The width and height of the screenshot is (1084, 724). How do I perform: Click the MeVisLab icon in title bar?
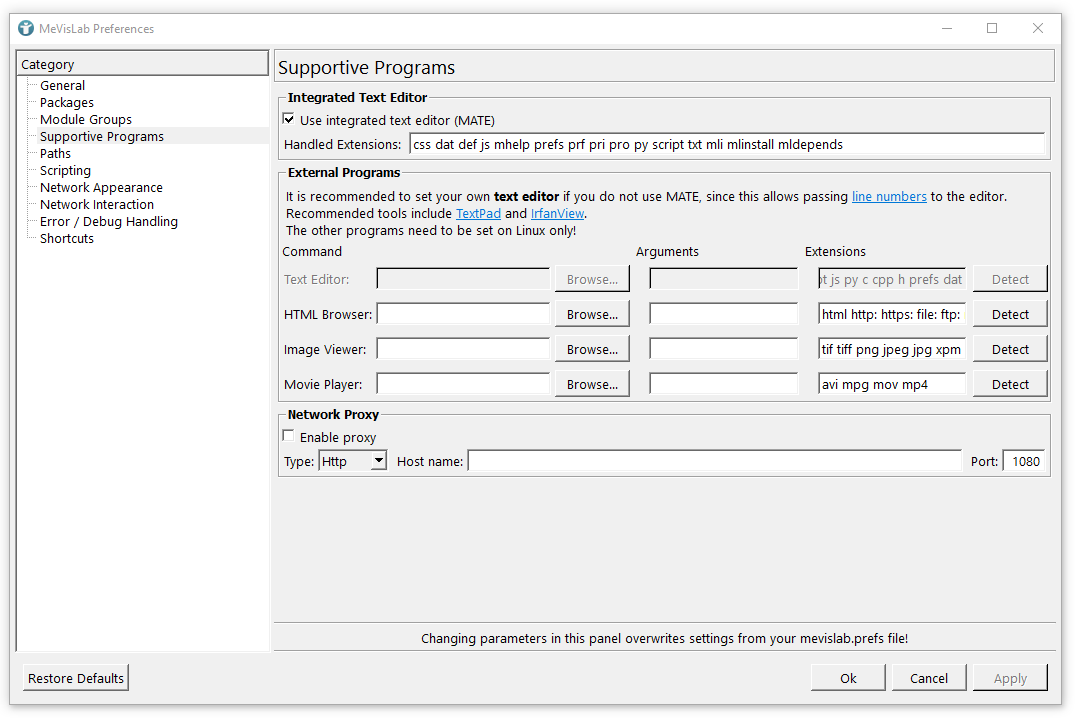[x=26, y=28]
